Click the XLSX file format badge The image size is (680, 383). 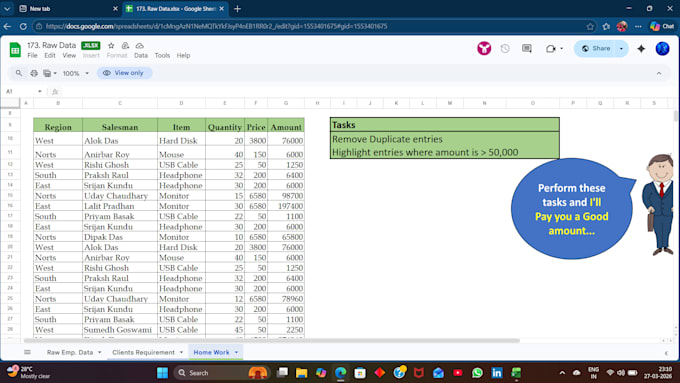(91, 46)
